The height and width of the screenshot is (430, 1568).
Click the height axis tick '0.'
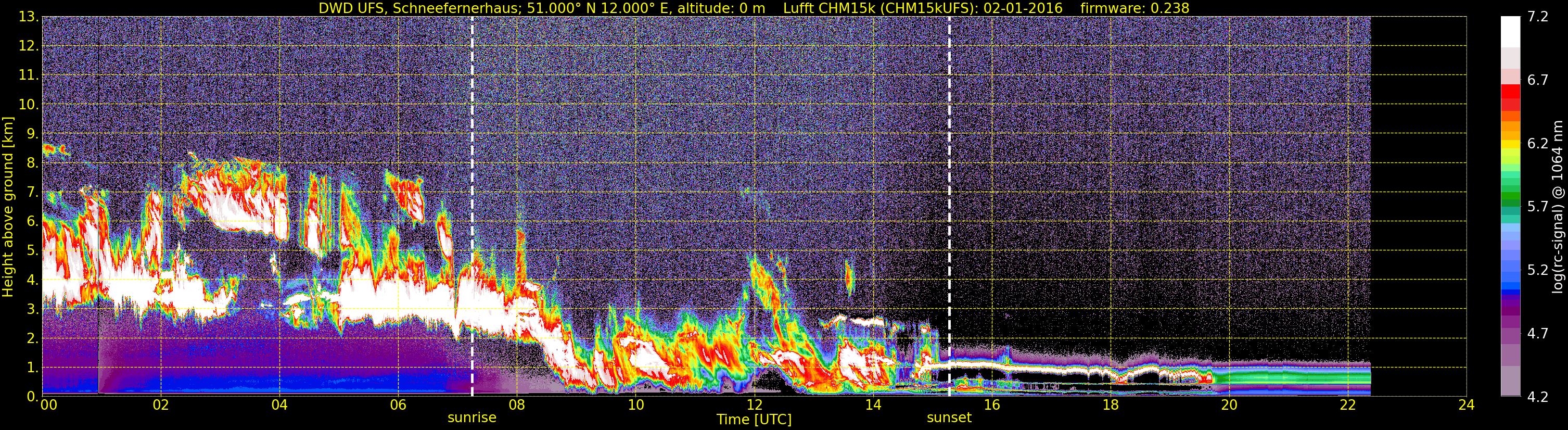[x=32, y=396]
